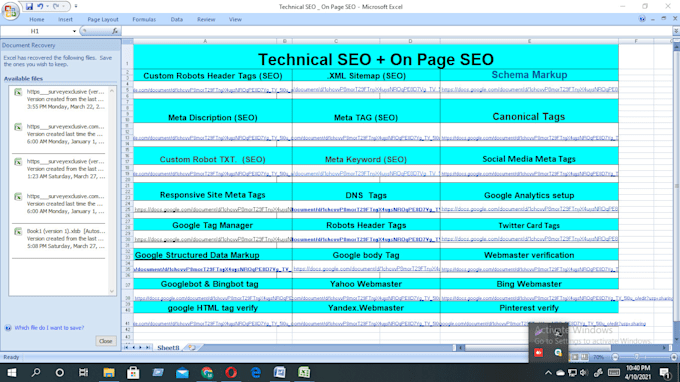This screenshot has width=680, height=382.
Task: Expand the Undo history dropdown arrow
Action: click(47, 7)
